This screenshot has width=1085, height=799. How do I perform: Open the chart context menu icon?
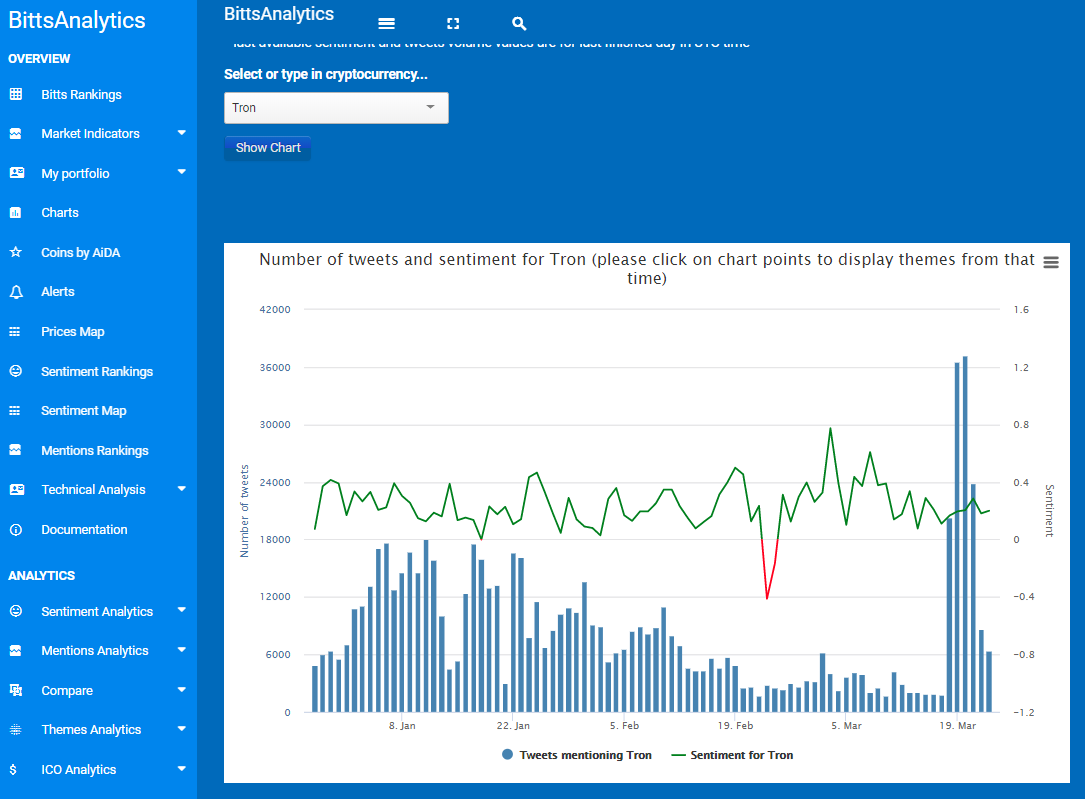[x=1051, y=262]
